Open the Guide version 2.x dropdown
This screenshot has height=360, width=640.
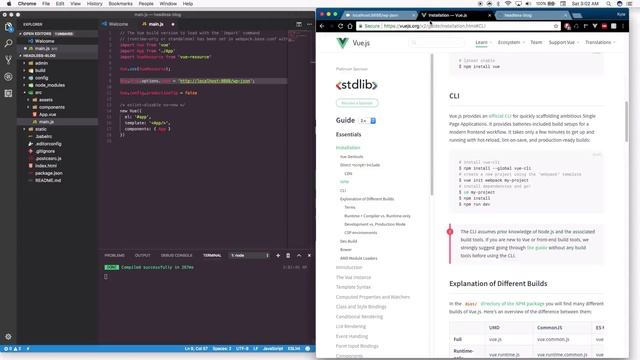[x=368, y=121]
